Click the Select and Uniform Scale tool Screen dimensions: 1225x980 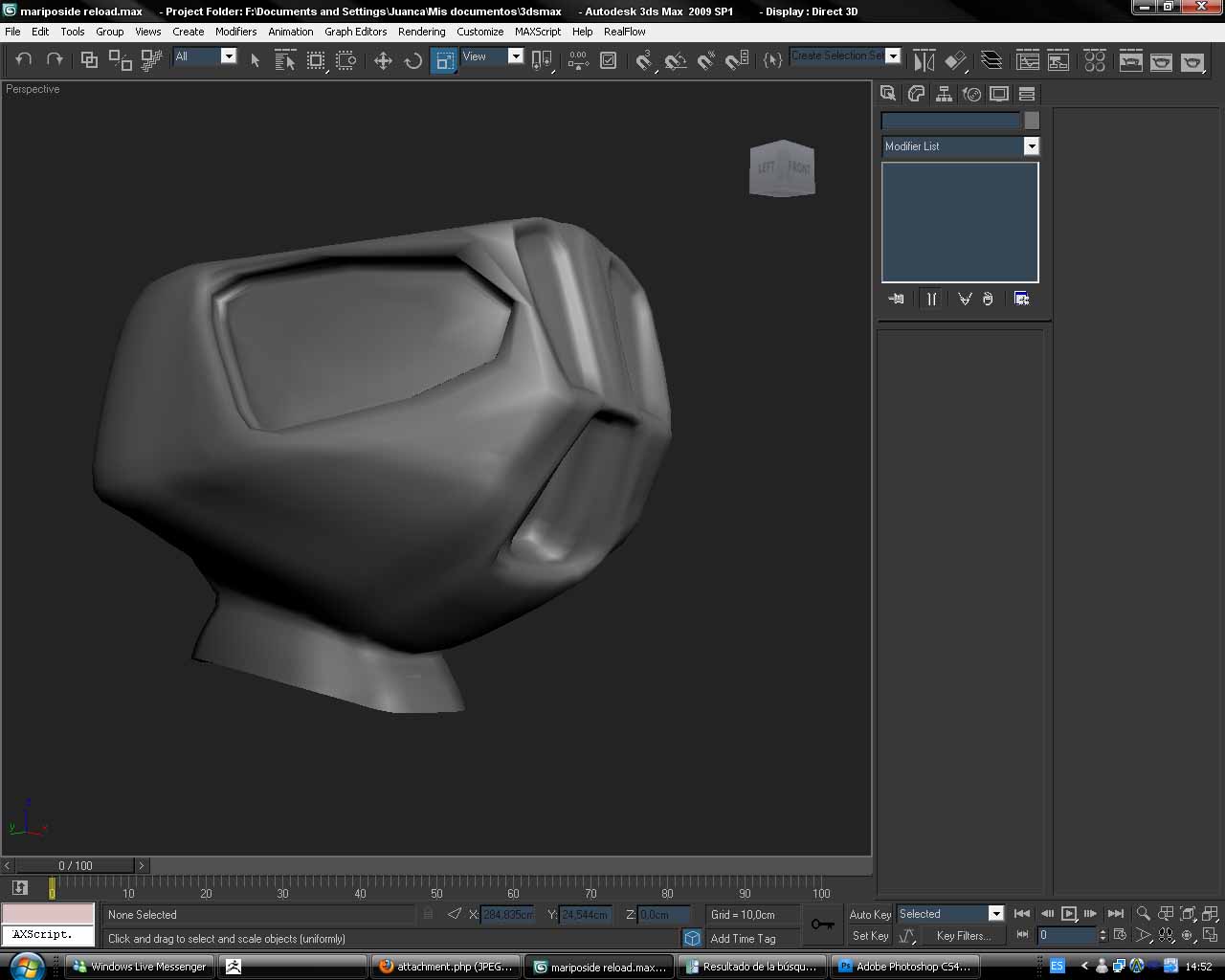(444, 59)
